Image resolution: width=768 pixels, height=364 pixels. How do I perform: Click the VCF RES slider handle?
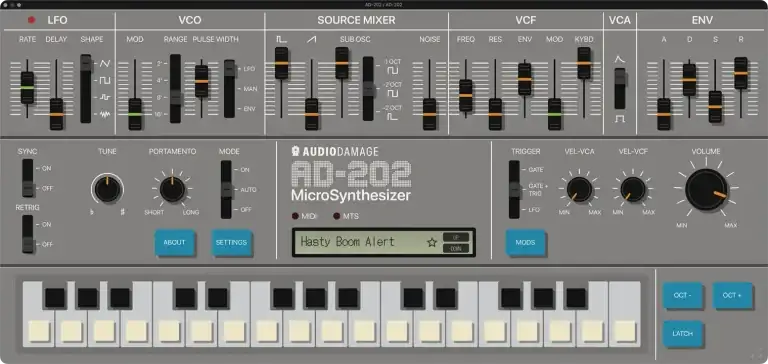[495, 114]
